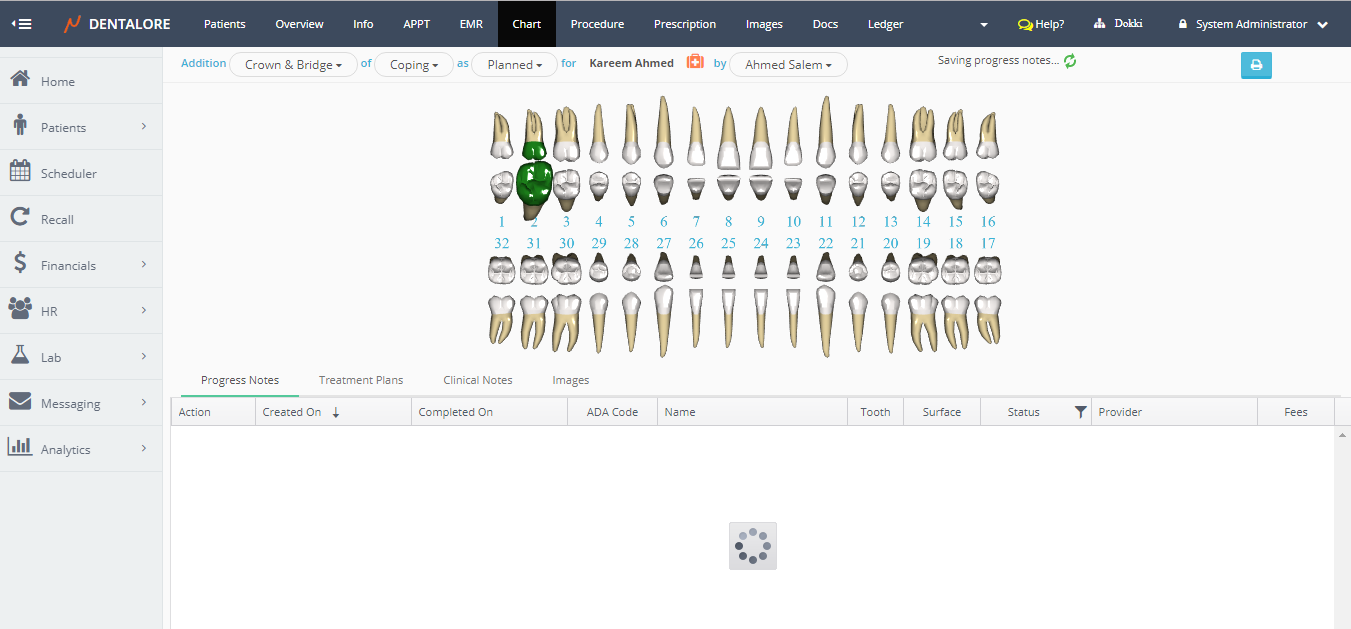This screenshot has height=629, width=1351.
Task: Expand System Administrator user menu
Action: click(1254, 24)
